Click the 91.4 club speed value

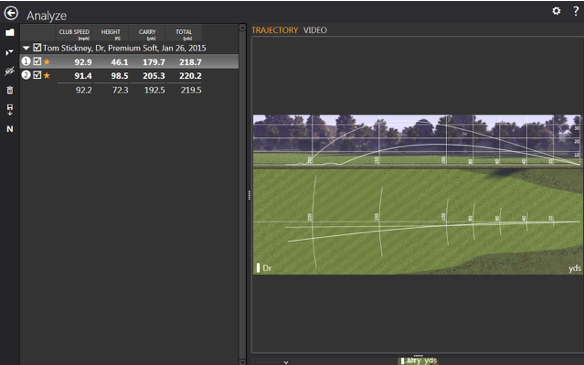[83, 76]
